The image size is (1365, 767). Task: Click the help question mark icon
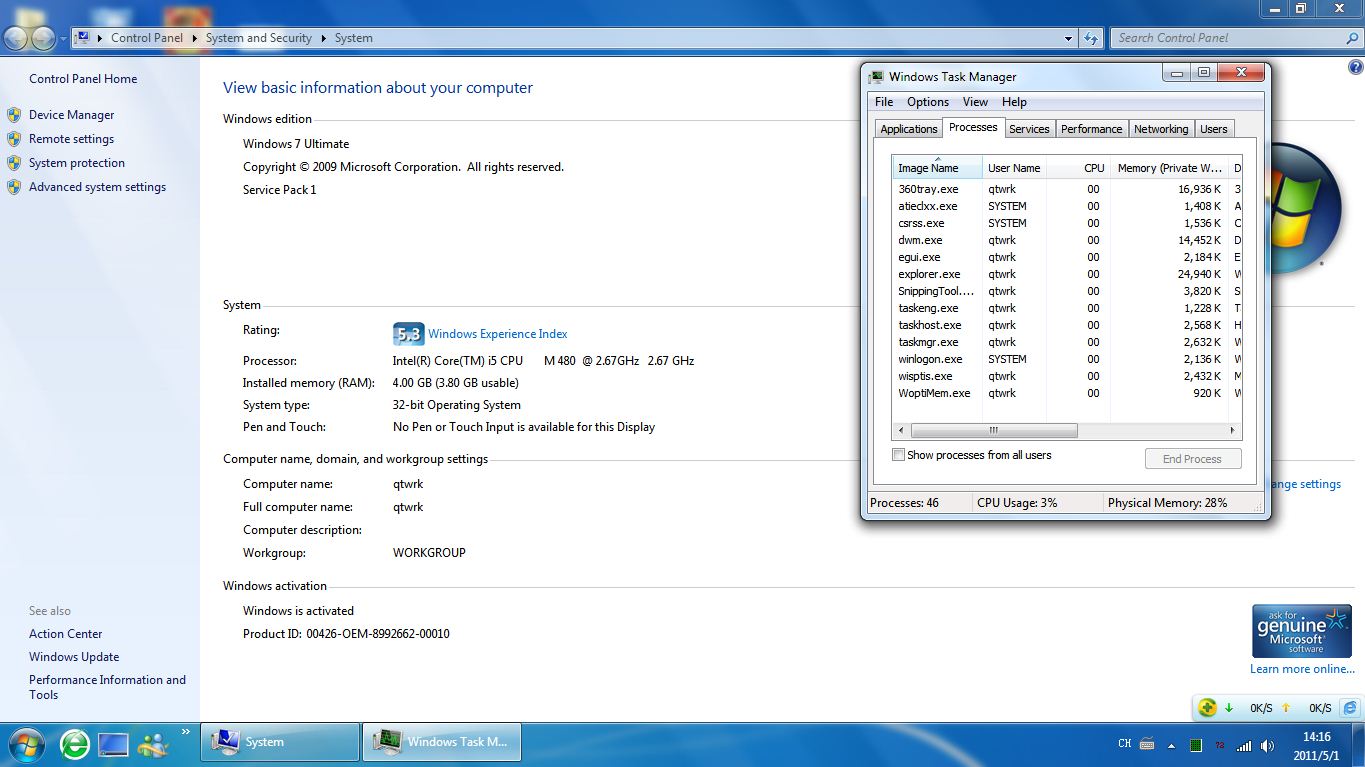click(1355, 67)
